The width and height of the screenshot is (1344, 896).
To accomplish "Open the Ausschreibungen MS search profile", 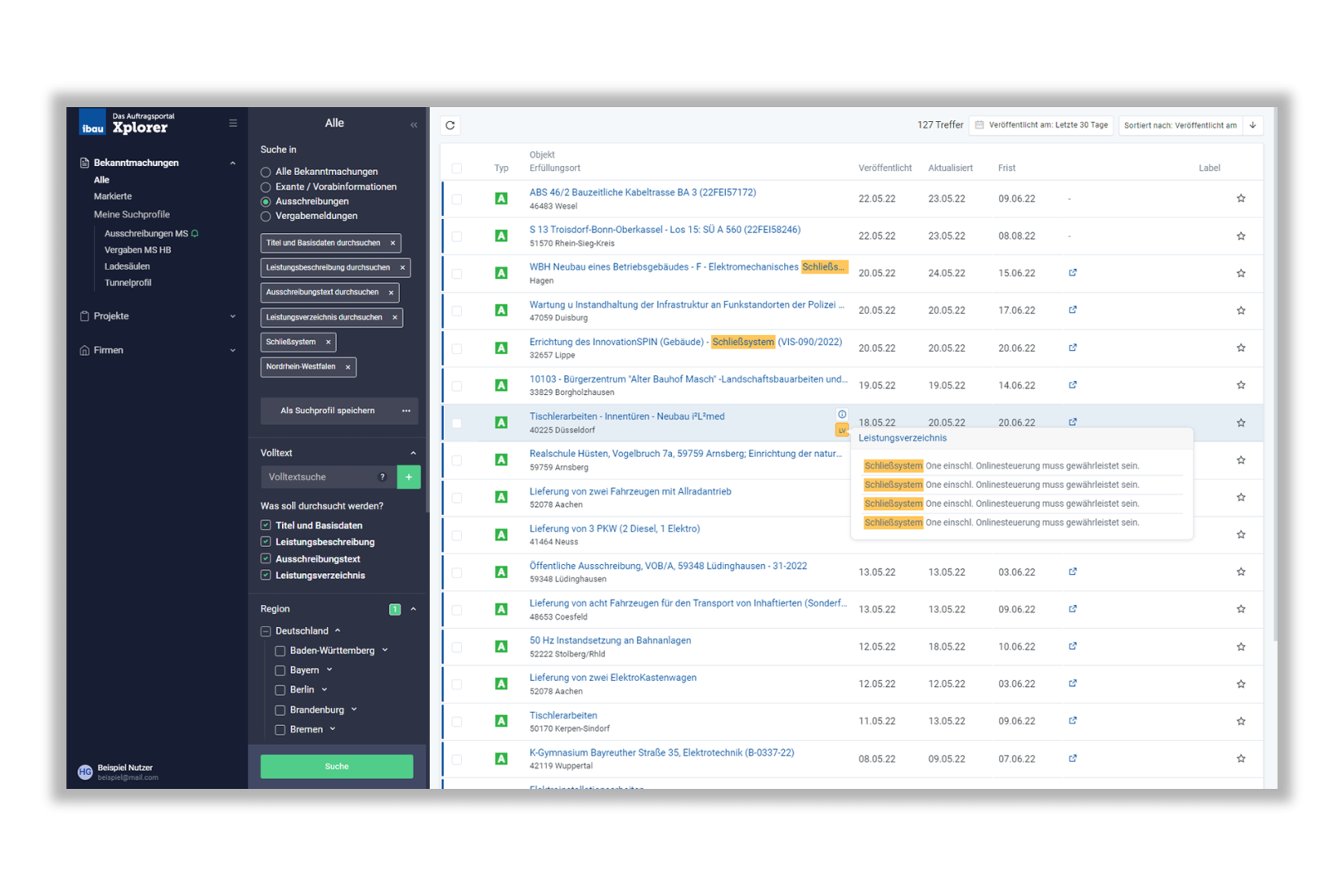I will [x=146, y=234].
